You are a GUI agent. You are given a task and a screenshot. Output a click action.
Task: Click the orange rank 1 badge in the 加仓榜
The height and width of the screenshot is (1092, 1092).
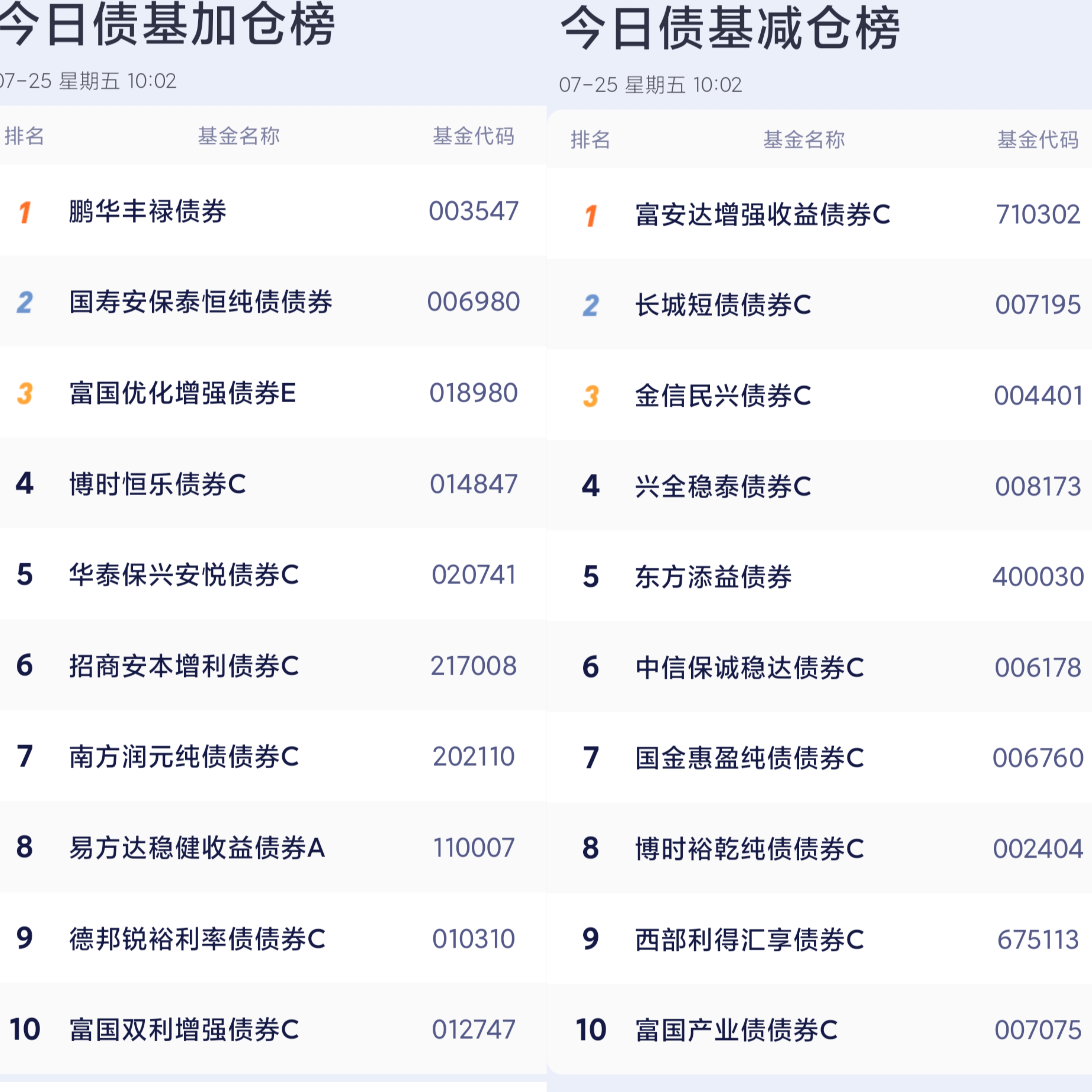tap(25, 212)
